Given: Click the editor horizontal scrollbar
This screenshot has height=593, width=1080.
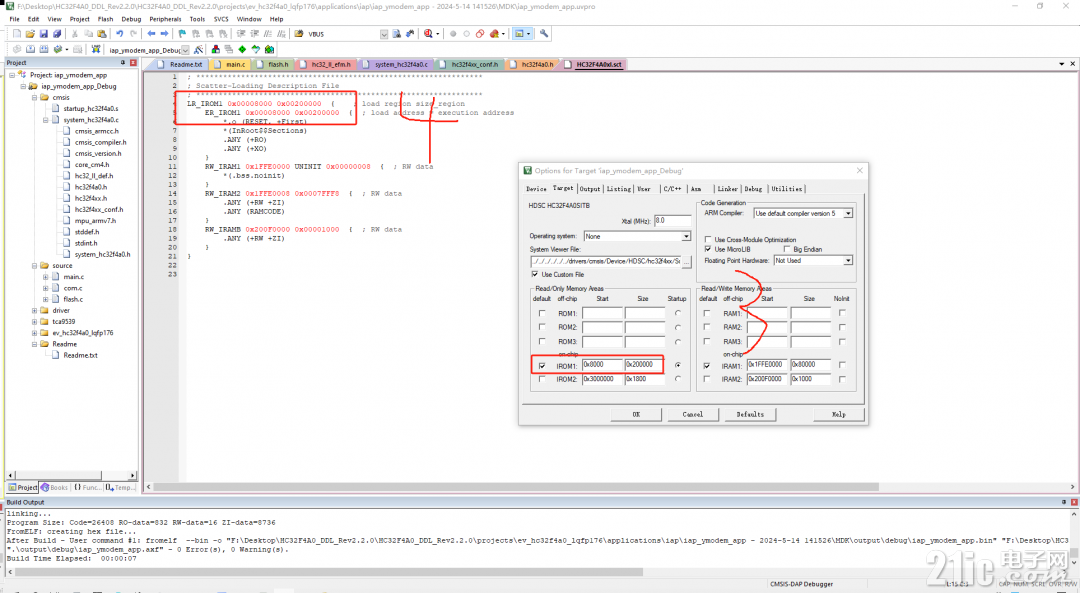Looking at the screenshot, I should click(x=610, y=487).
